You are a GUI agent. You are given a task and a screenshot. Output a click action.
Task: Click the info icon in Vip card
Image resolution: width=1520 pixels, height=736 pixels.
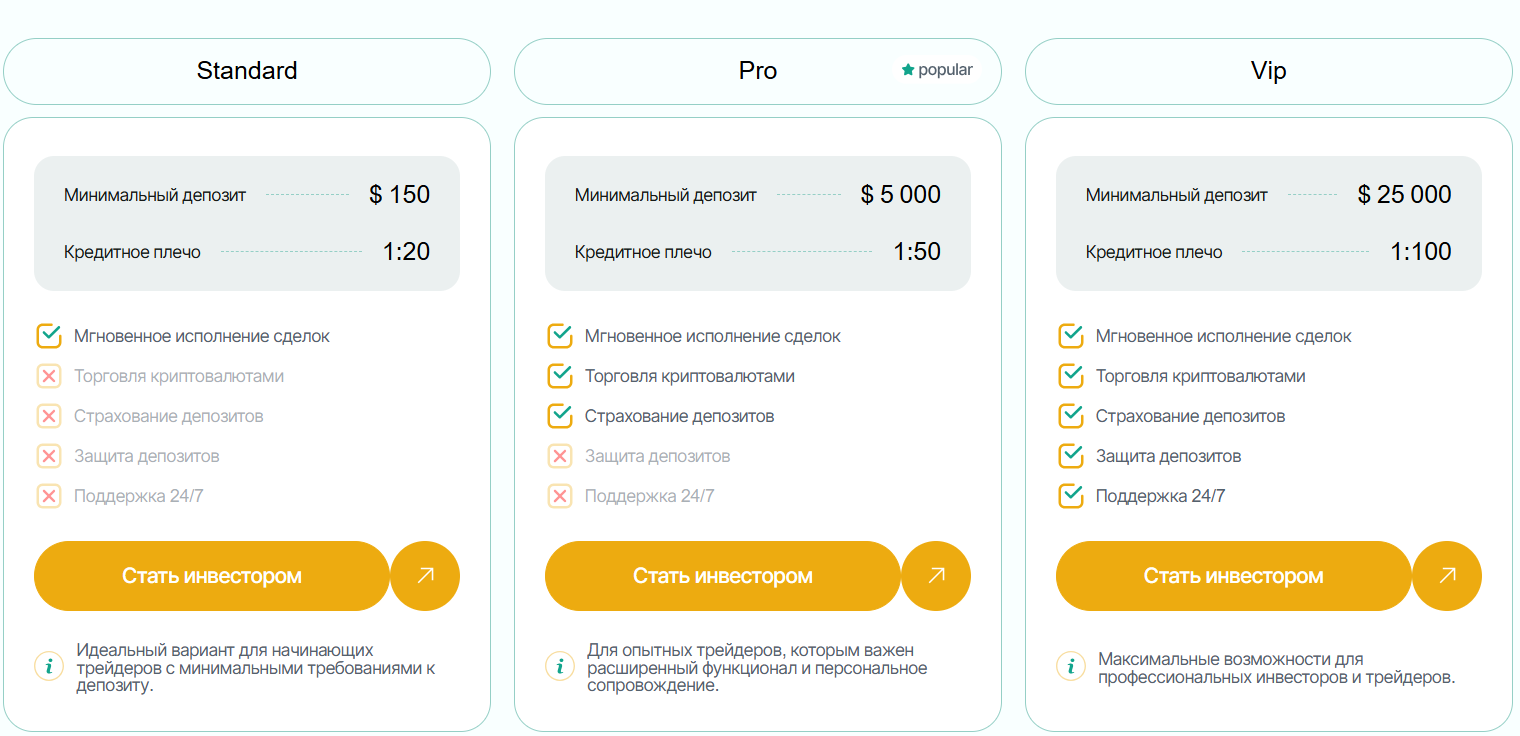click(1071, 666)
